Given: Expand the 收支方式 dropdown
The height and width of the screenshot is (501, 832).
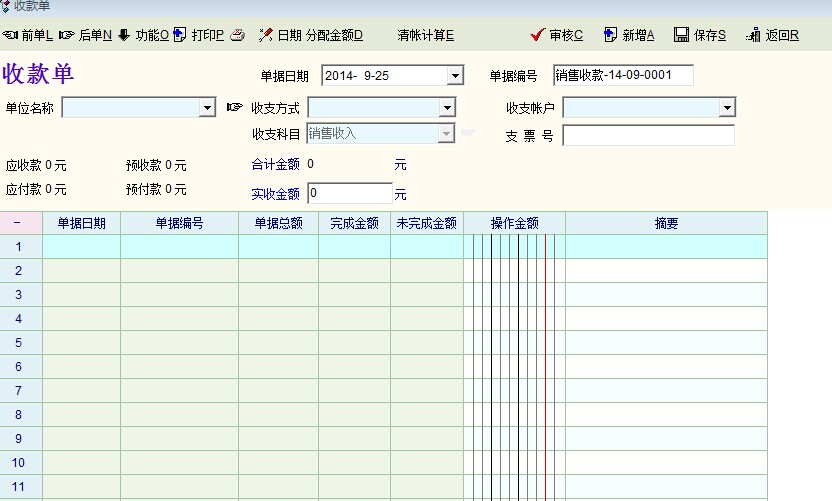Looking at the screenshot, I should (447, 107).
